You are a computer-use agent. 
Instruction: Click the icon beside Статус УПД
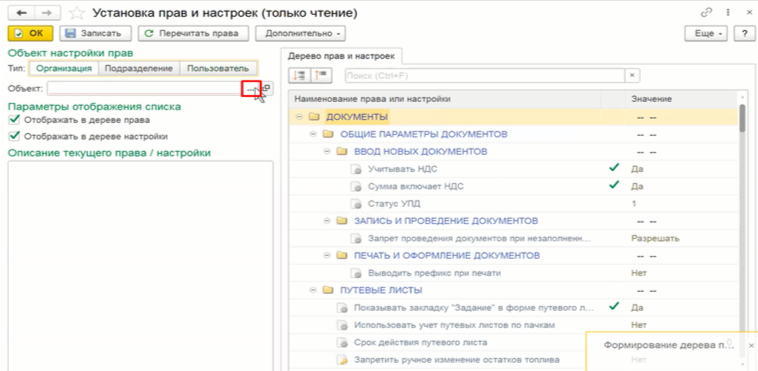tap(356, 204)
